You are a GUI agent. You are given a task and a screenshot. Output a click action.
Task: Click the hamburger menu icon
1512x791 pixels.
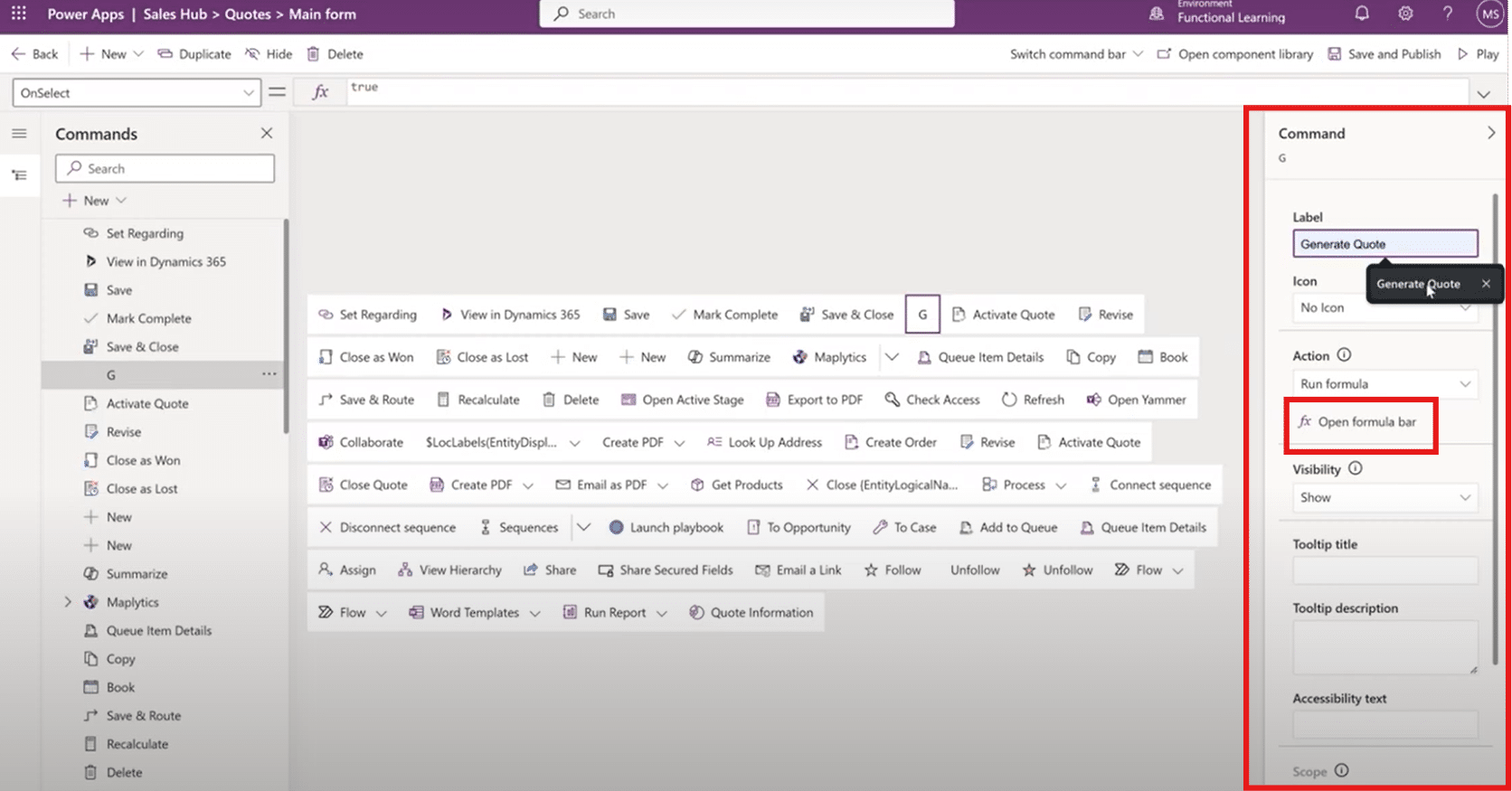tap(19, 134)
